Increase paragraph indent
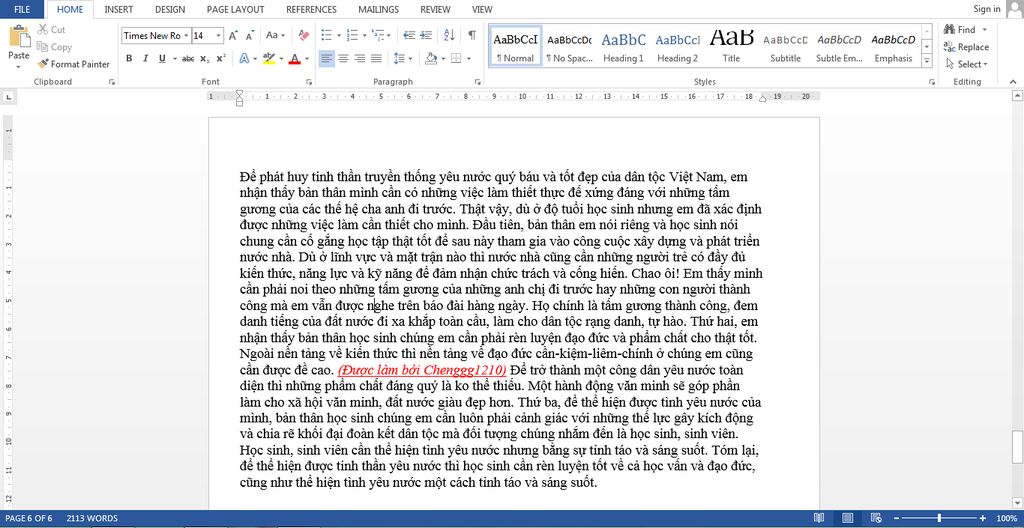 (426, 35)
